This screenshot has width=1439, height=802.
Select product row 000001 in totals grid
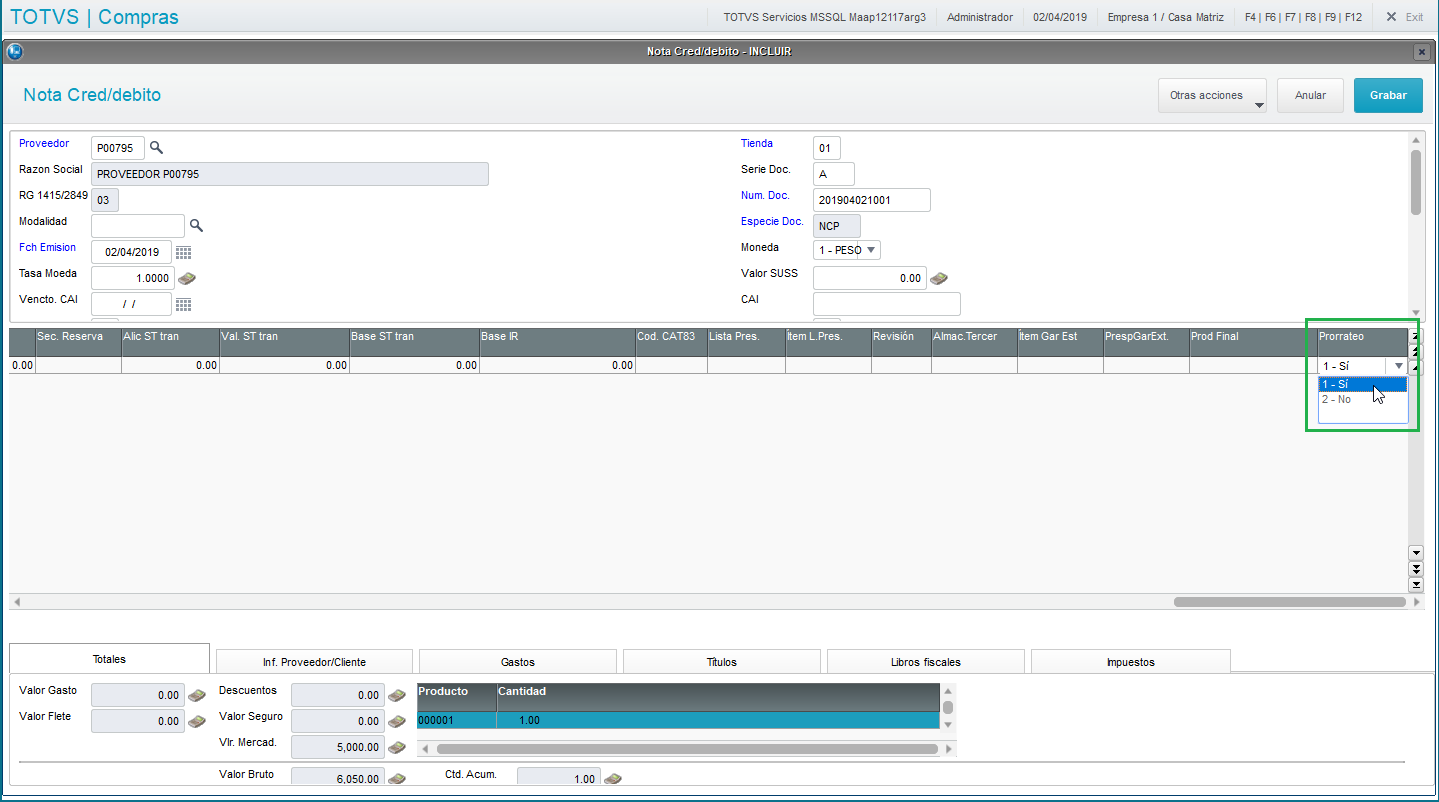click(x=678, y=720)
